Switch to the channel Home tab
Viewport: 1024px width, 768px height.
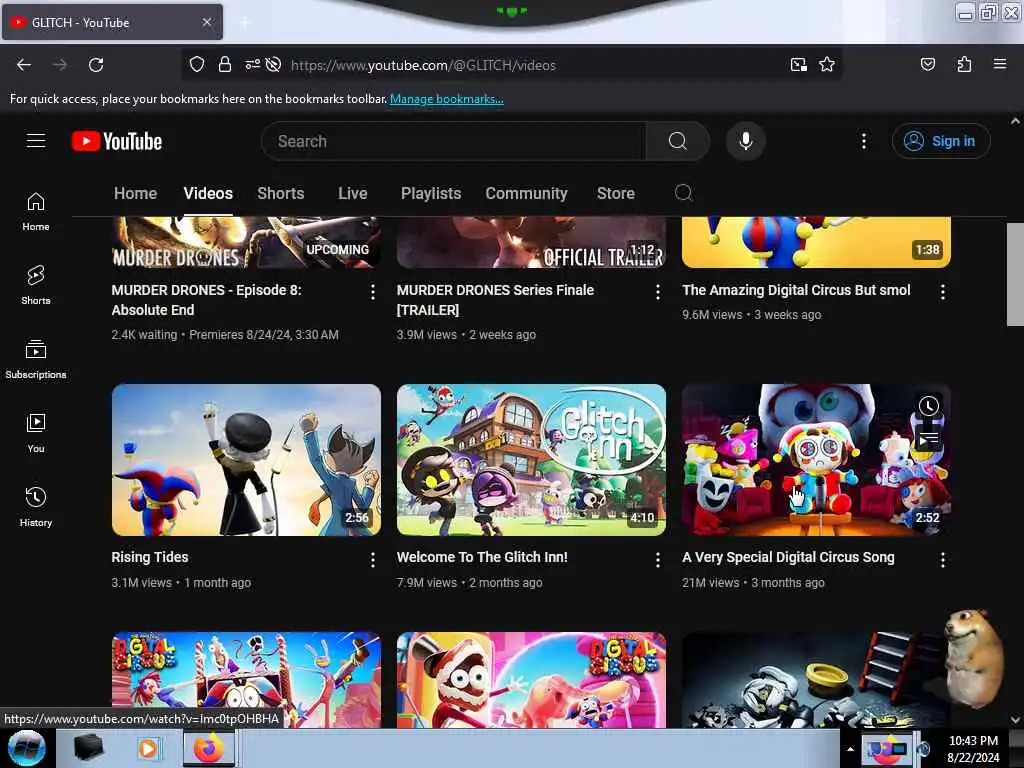pyautogui.click(x=135, y=193)
